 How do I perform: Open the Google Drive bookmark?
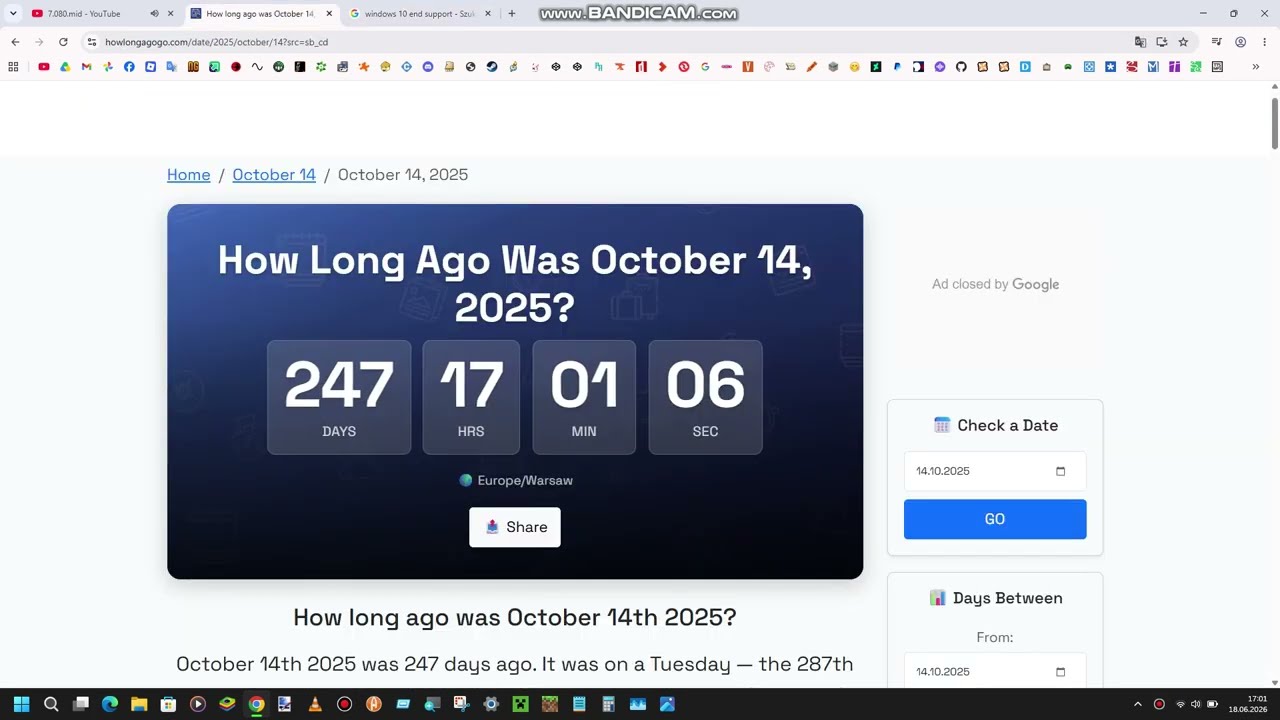65,67
